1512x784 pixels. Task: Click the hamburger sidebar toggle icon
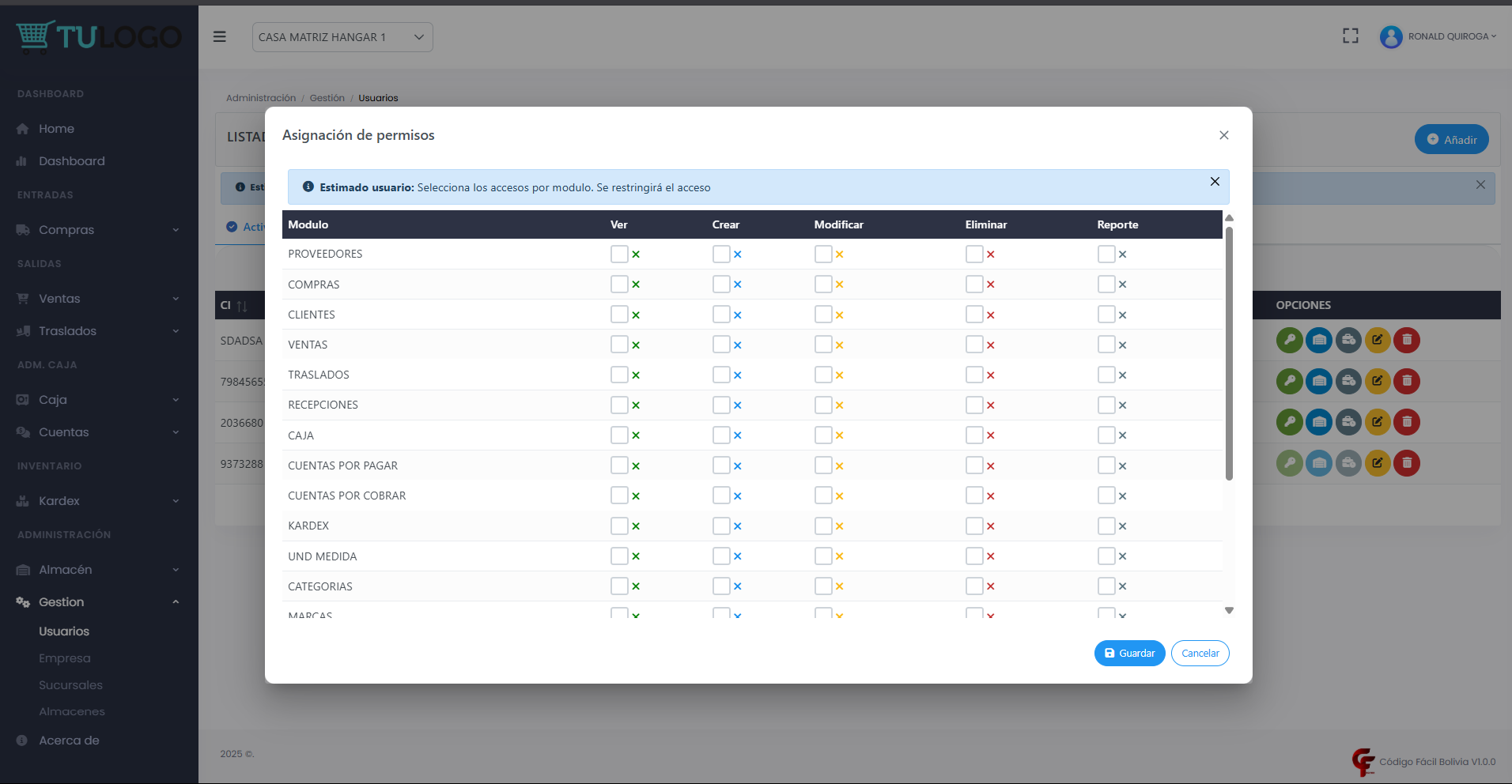220,37
